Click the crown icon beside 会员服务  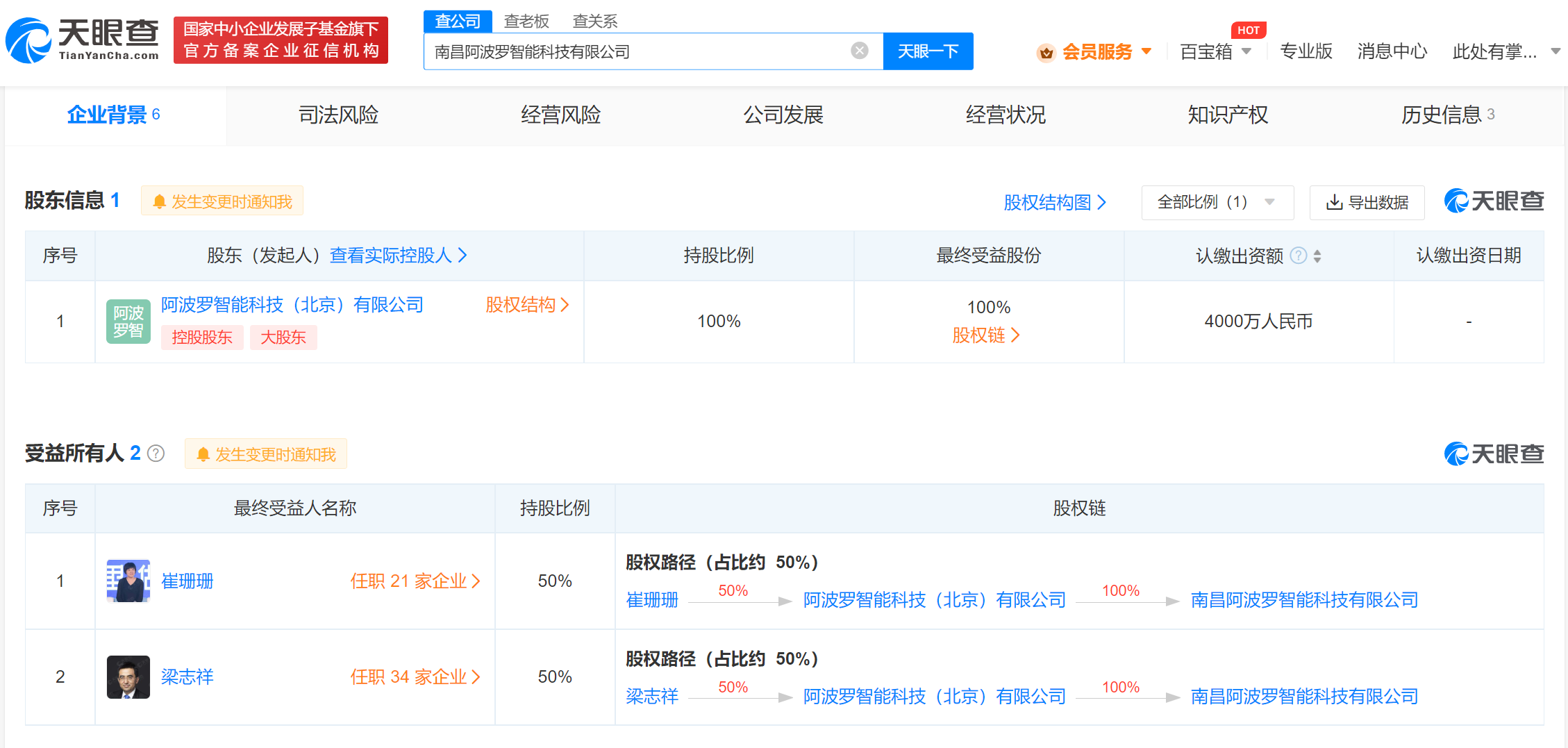point(1046,52)
